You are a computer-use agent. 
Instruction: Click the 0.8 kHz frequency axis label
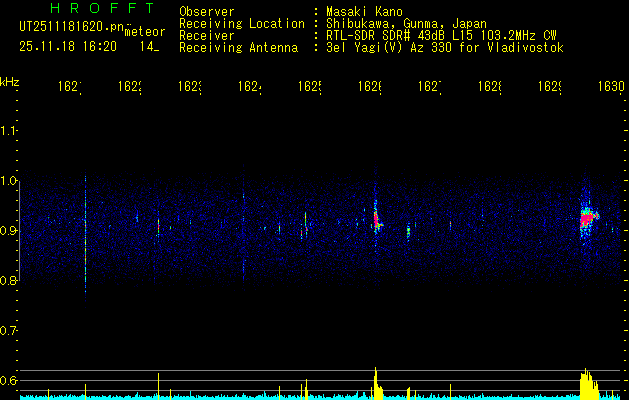[x=8, y=281]
